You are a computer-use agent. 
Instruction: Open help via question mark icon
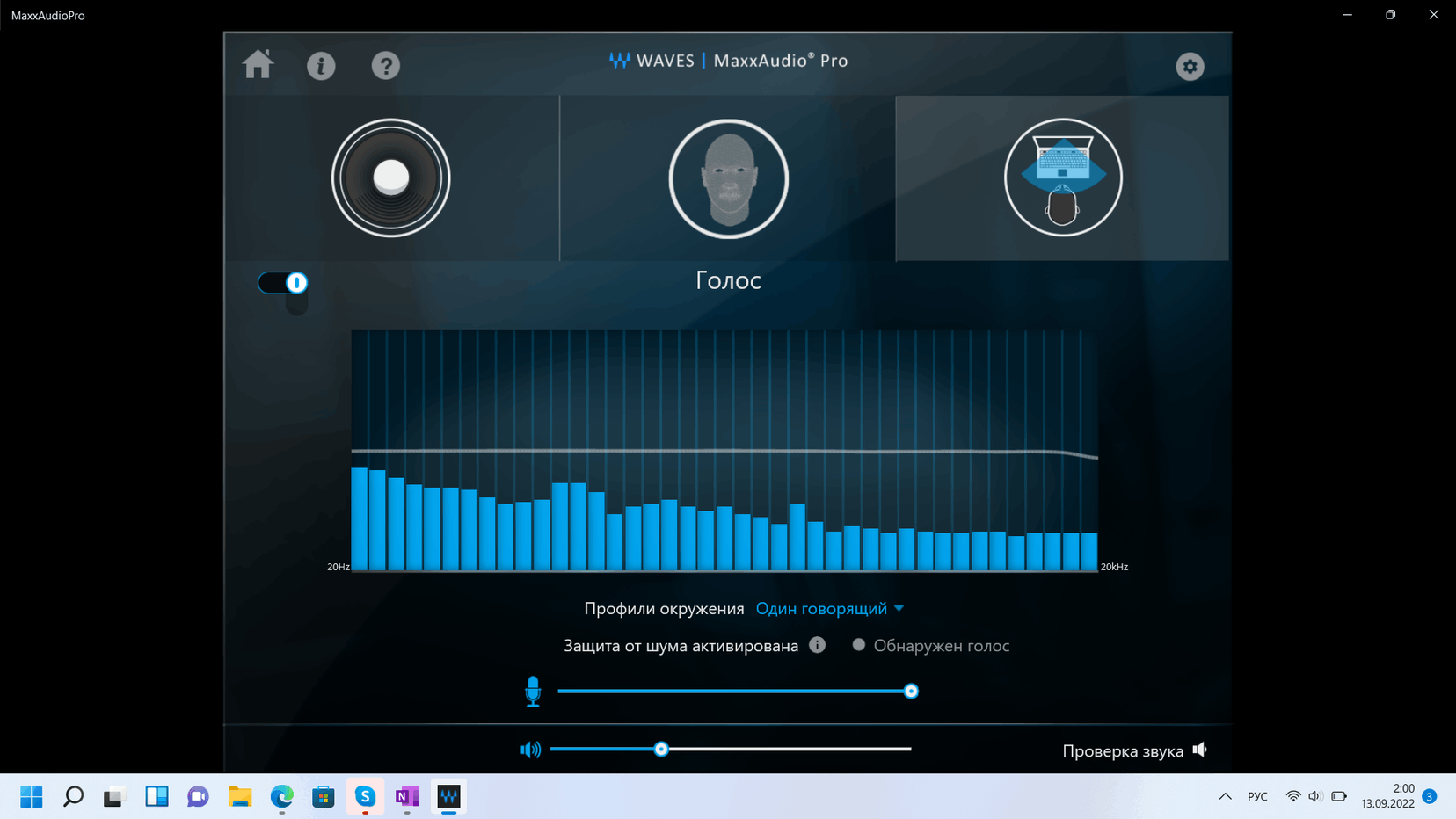[385, 66]
